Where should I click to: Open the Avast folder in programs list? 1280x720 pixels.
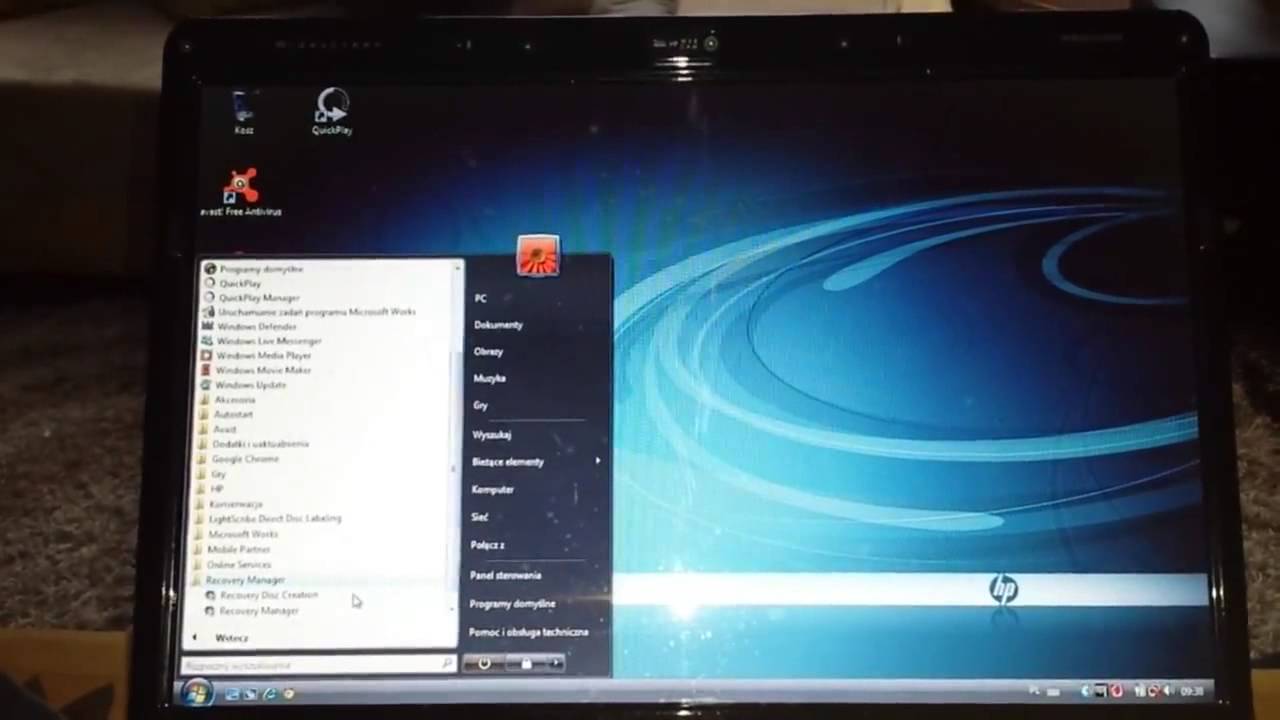click(219, 429)
